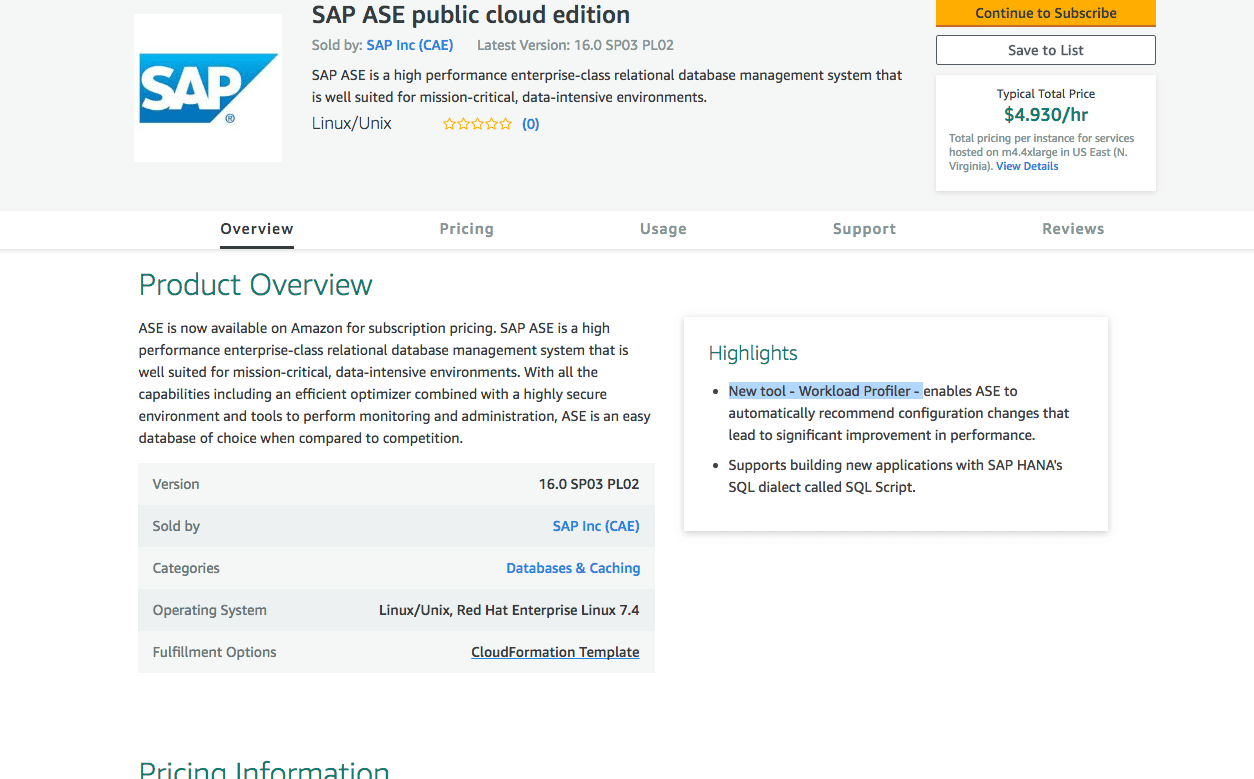Click the Pricing Information heading
1254x779 pixels.
coord(264,770)
